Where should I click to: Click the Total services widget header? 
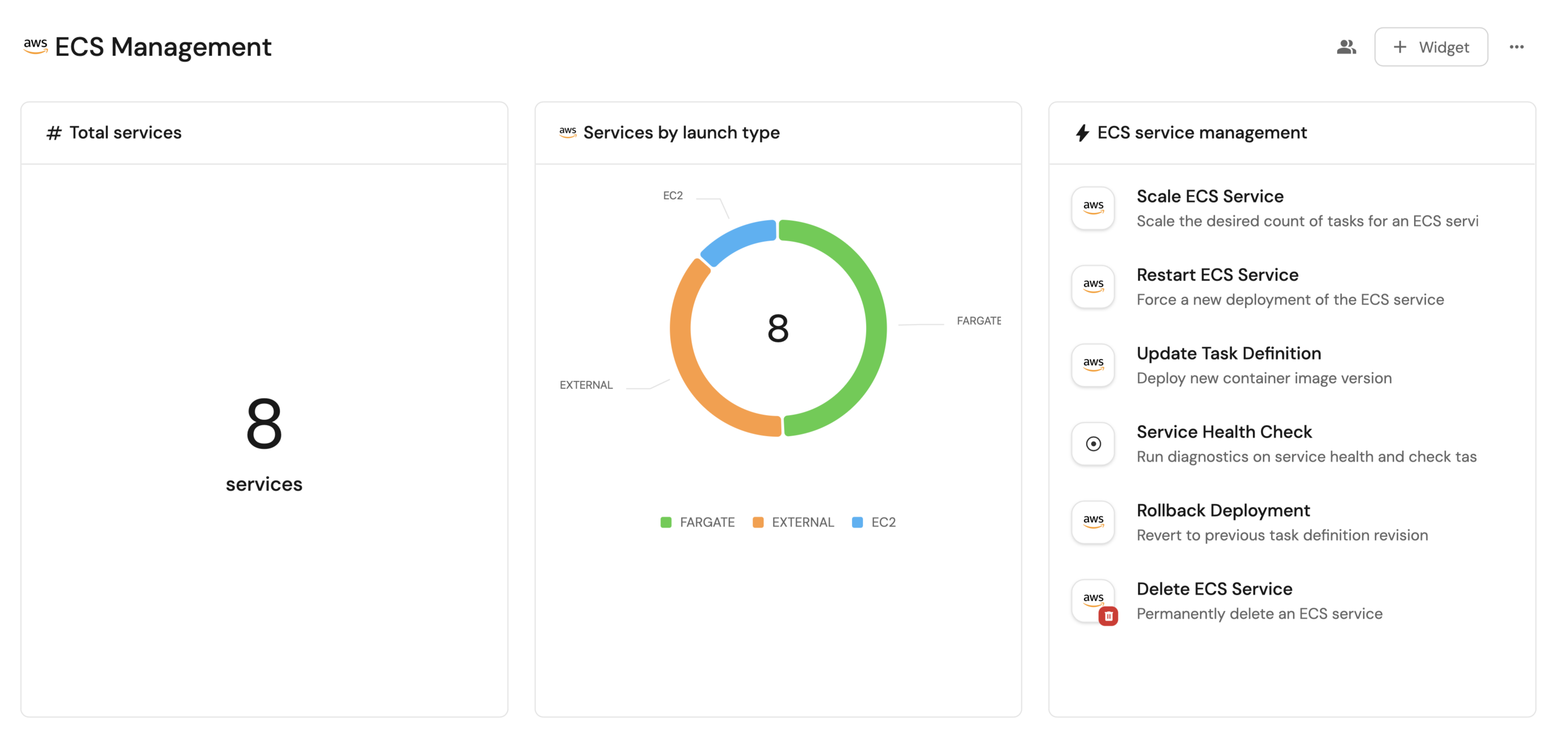click(125, 133)
